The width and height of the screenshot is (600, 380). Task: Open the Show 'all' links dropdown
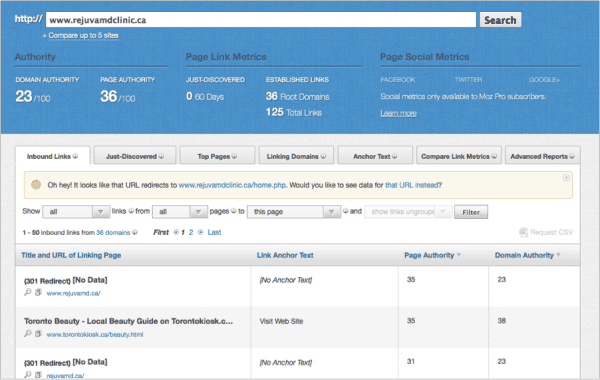(x=76, y=212)
